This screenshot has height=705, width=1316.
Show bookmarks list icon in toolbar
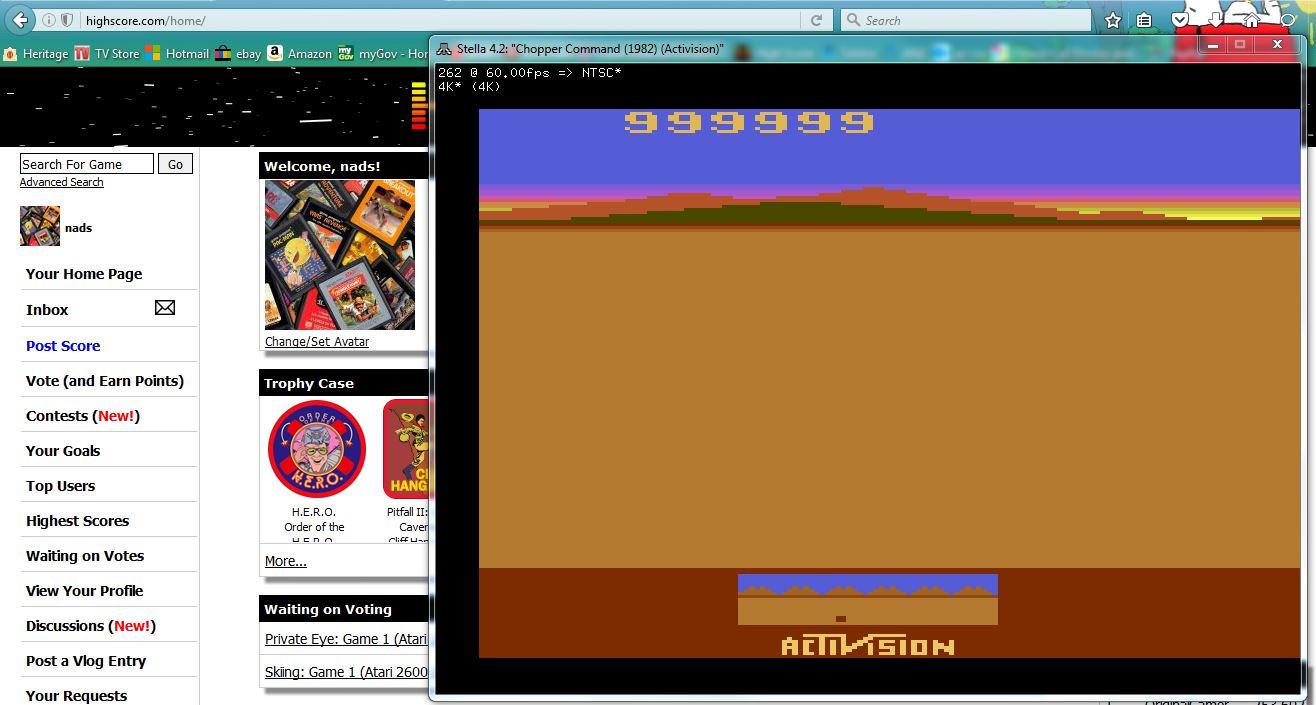pyautogui.click(x=1144, y=20)
